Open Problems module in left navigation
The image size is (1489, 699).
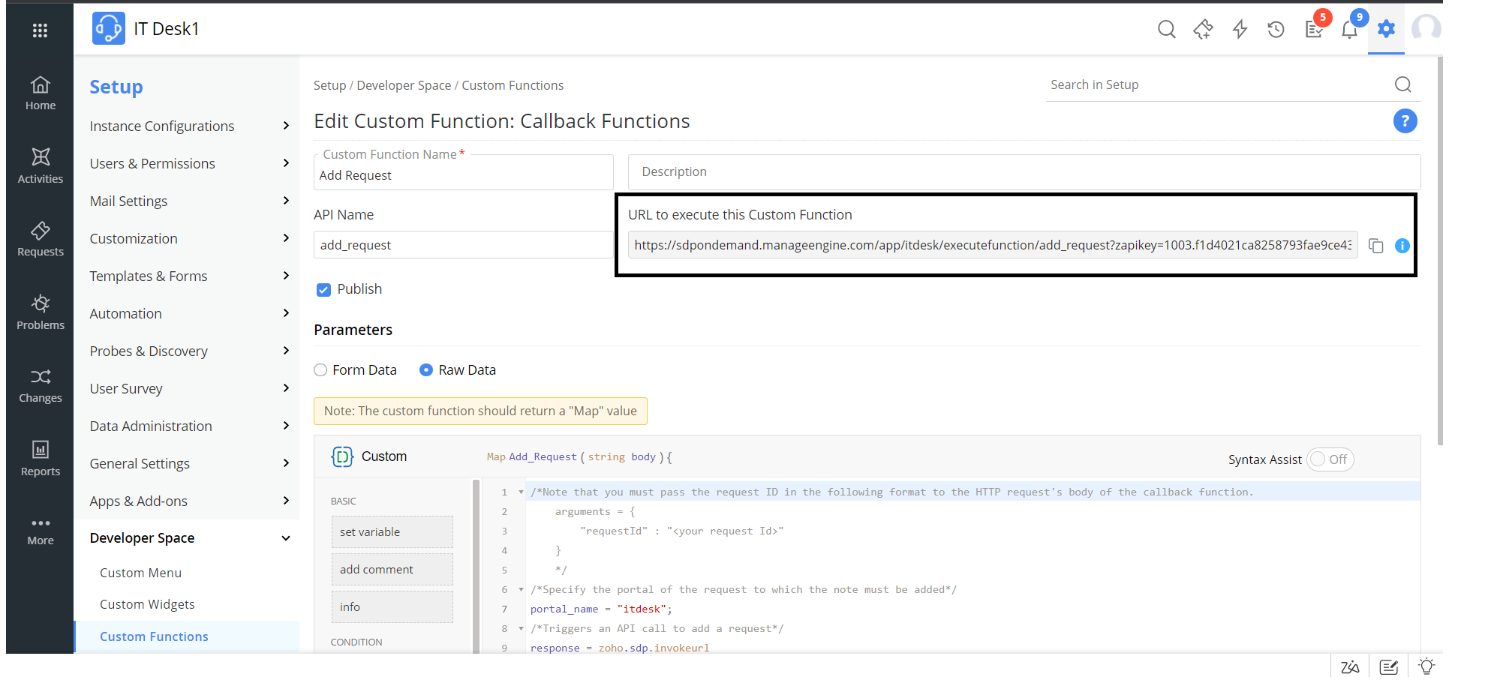(40, 312)
